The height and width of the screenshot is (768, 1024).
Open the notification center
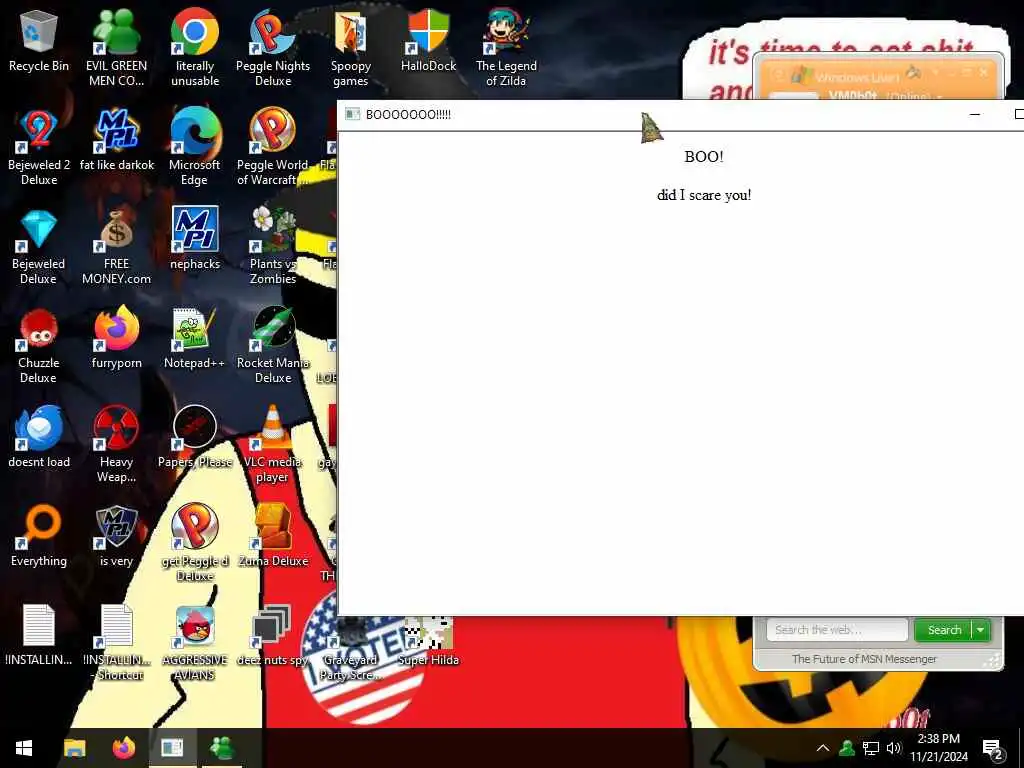pos(993,748)
